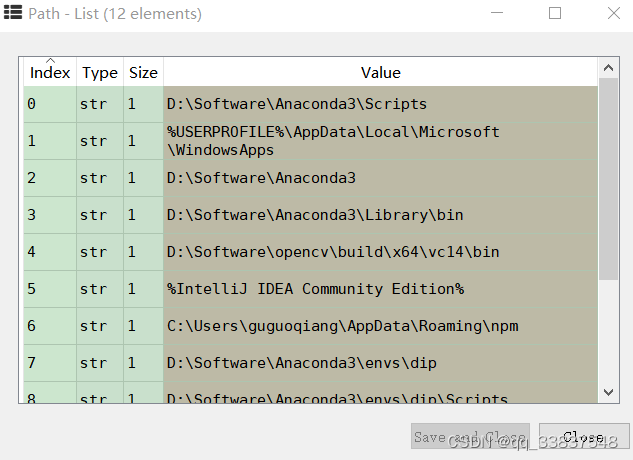Click the str type cell in row 3

100,215
